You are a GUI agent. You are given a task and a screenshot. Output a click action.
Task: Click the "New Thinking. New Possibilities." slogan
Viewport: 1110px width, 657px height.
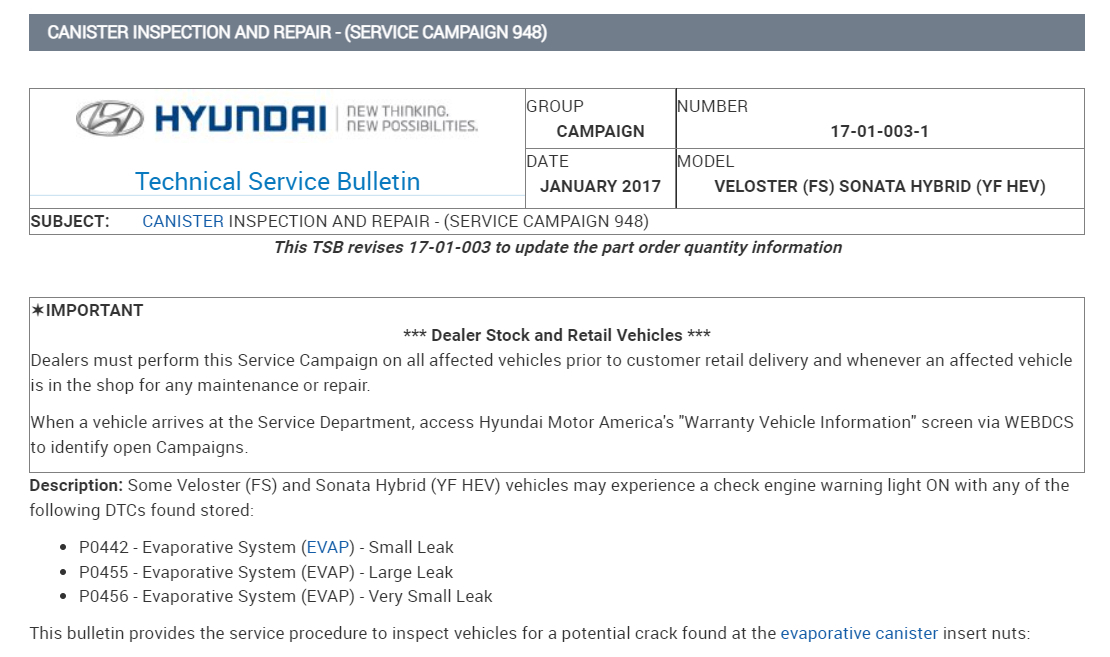coord(411,119)
